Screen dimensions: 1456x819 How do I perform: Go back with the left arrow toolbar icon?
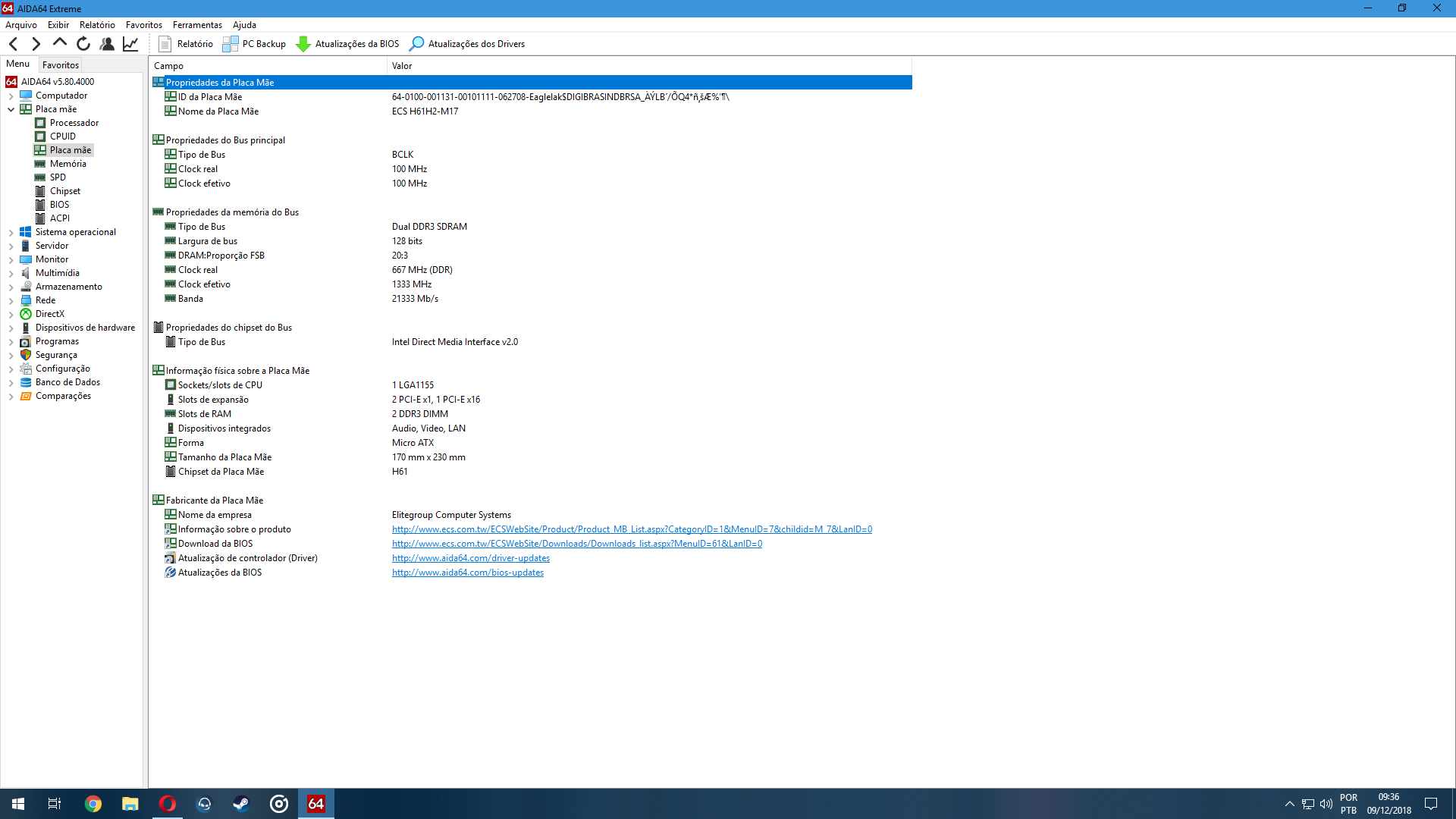pyautogui.click(x=14, y=44)
